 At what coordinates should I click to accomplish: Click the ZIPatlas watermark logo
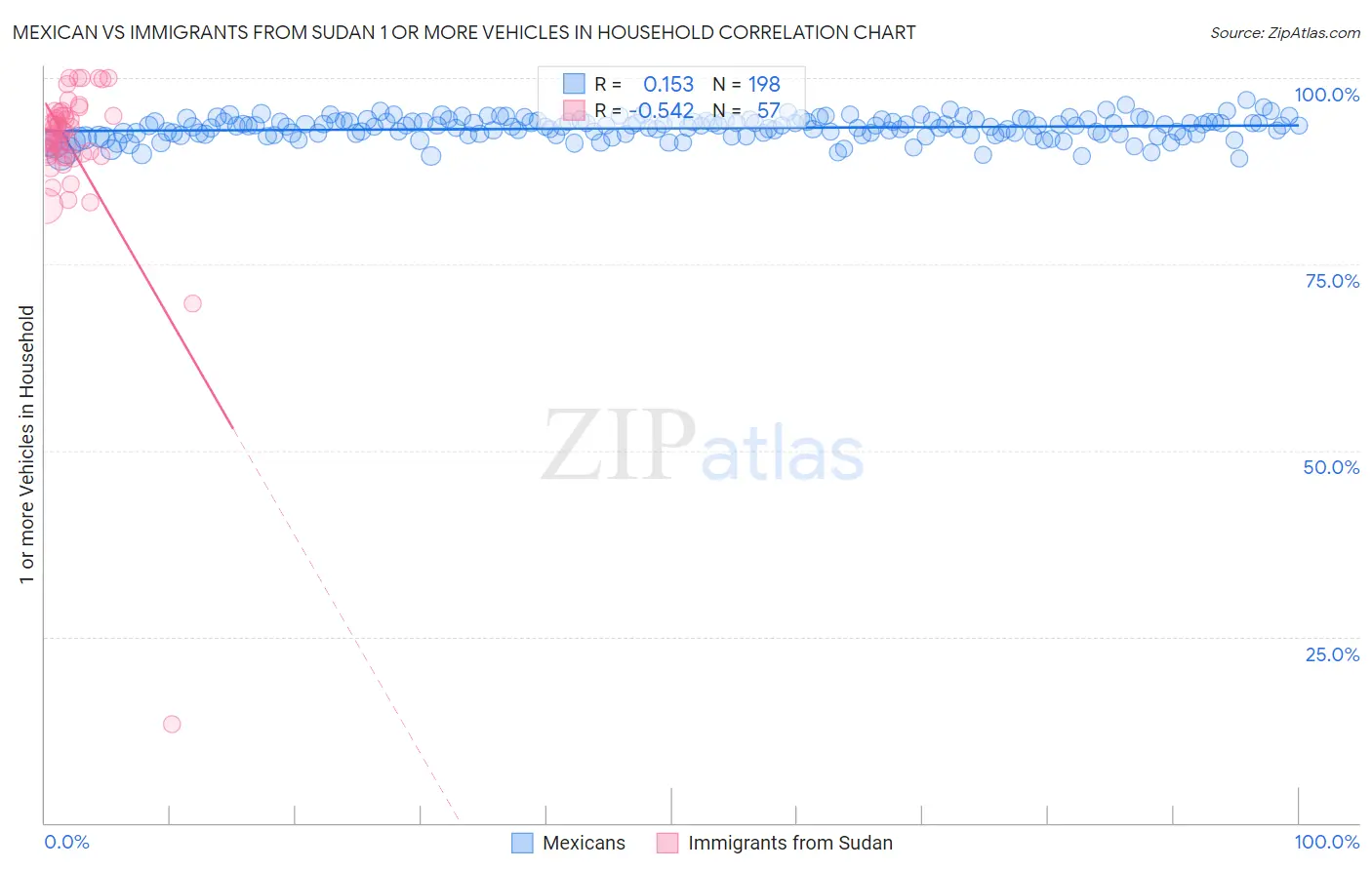[703, 446]
